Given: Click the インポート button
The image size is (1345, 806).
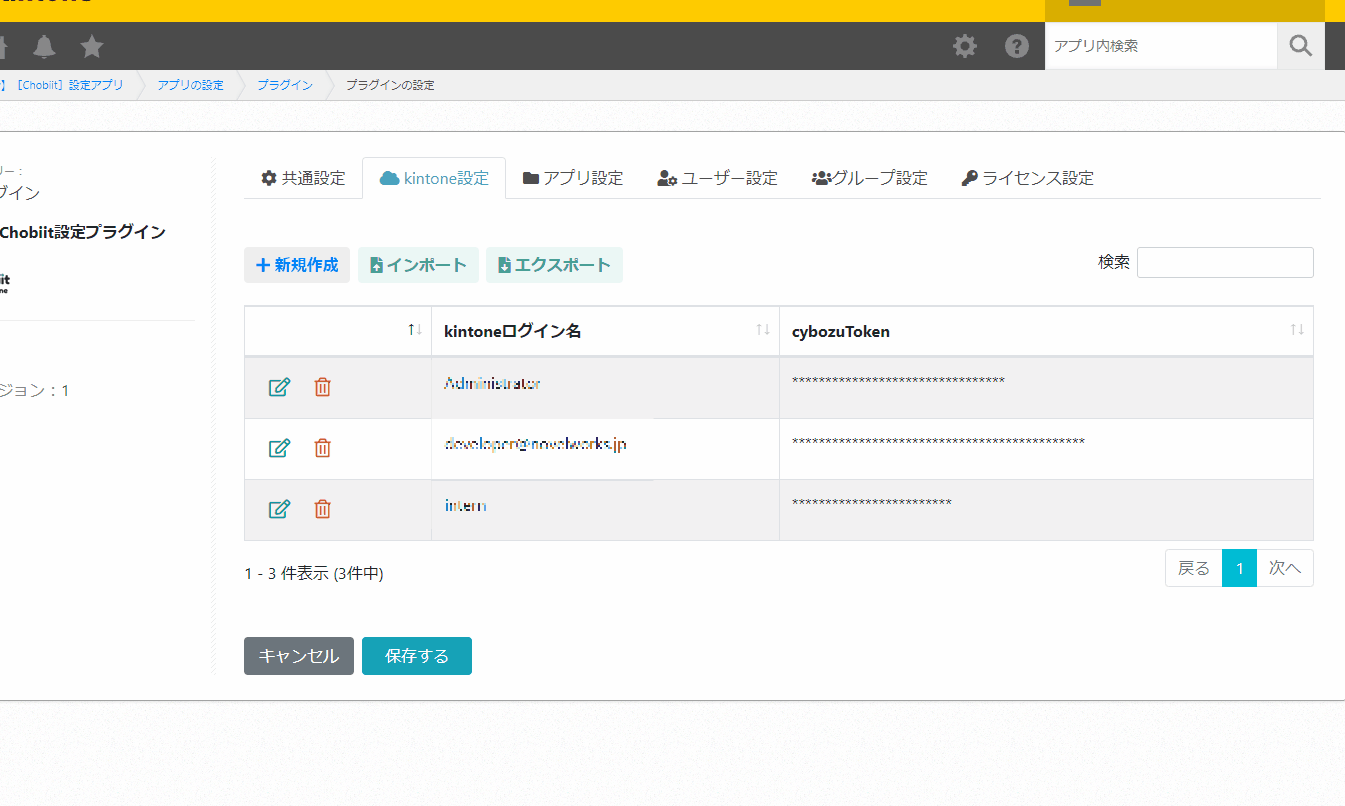Looking at the screenshot, I should click(418, 265).
